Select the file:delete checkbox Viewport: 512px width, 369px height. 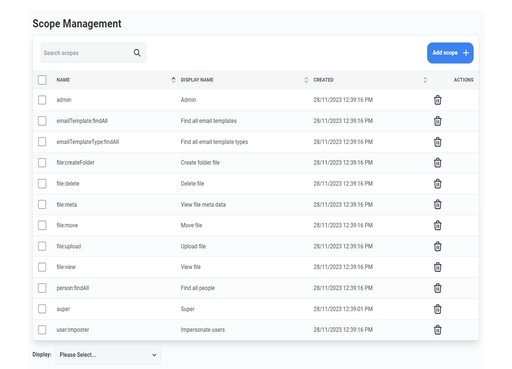click(x=42, y=183)
